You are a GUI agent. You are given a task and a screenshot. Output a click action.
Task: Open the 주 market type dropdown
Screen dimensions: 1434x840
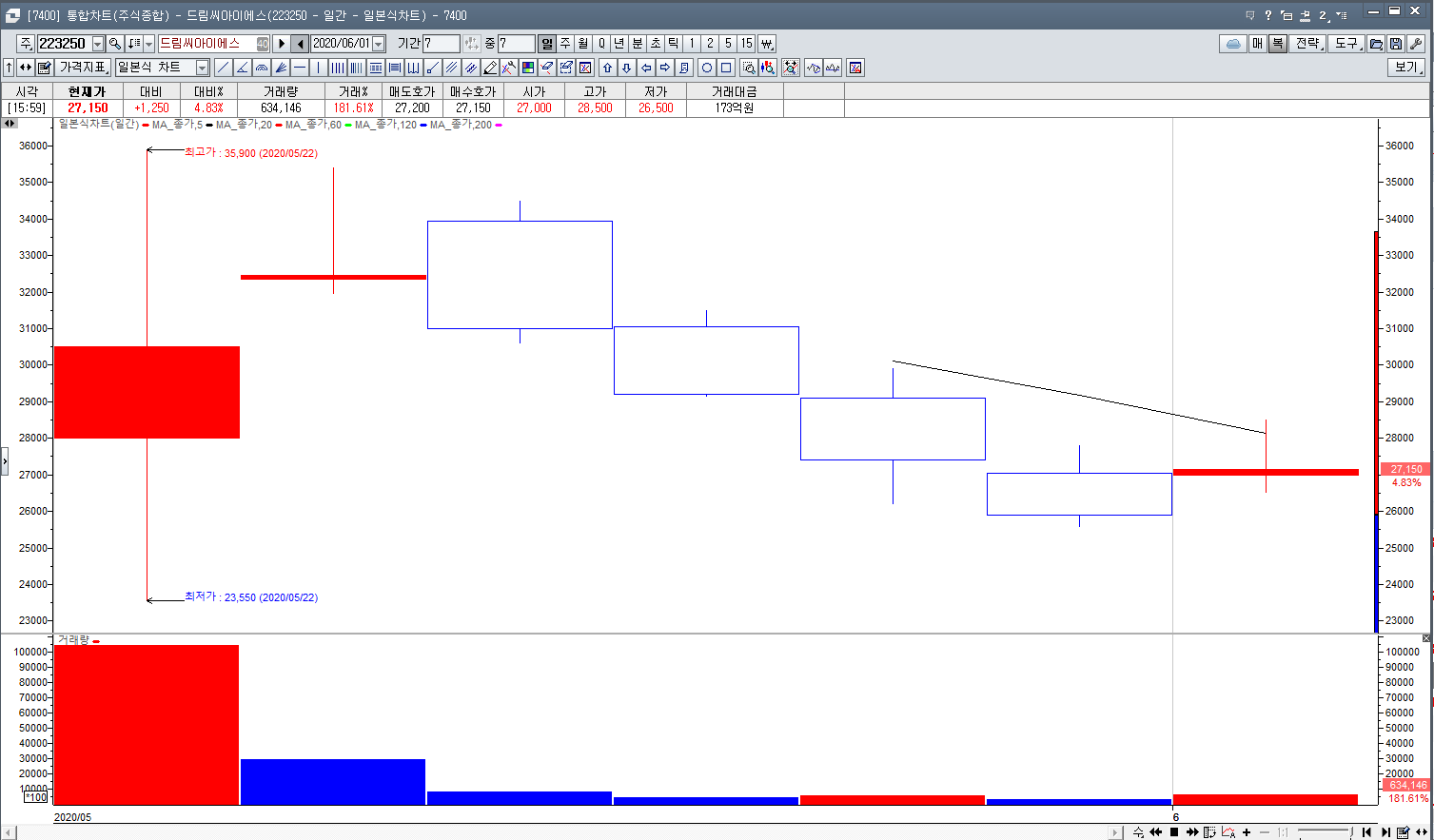point(26,44)
